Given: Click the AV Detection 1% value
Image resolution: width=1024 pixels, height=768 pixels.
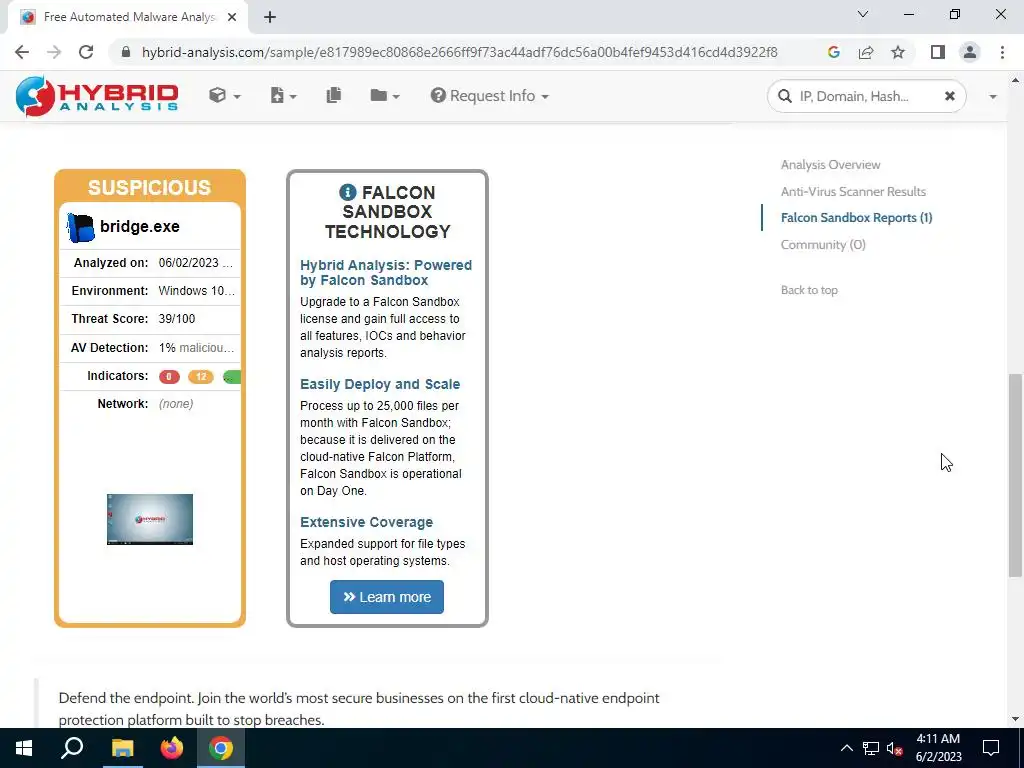Looking at the screenshot, I should click(197, 347).
